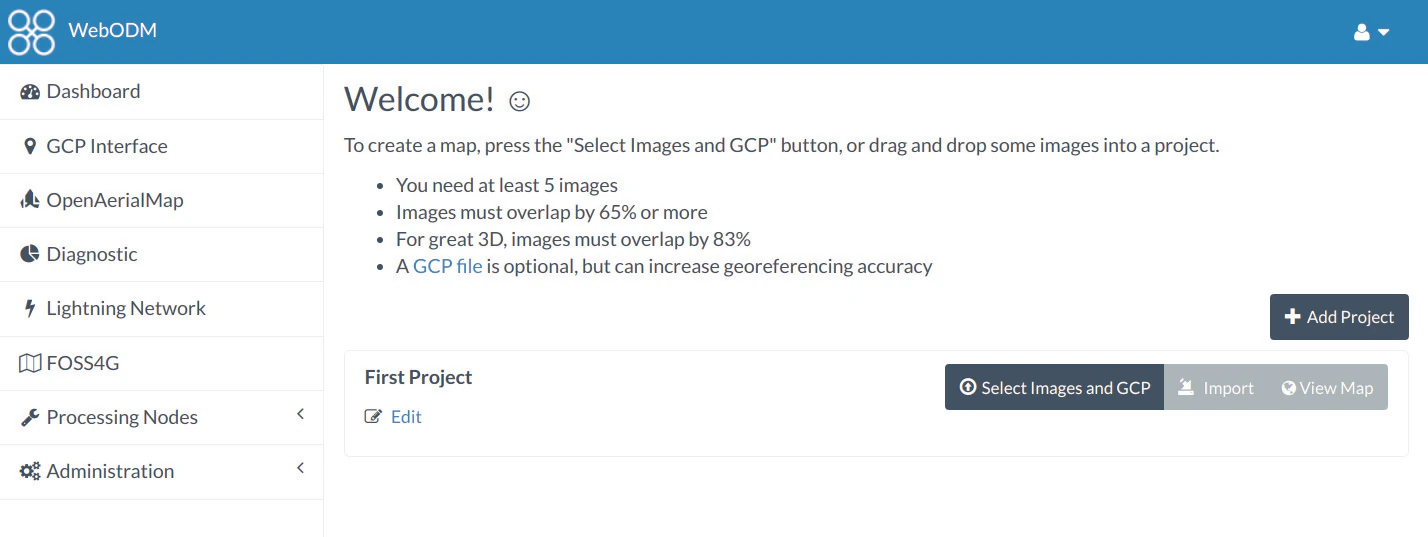Follow the GCP file link

pyautogui.click(x=448, y=266)
